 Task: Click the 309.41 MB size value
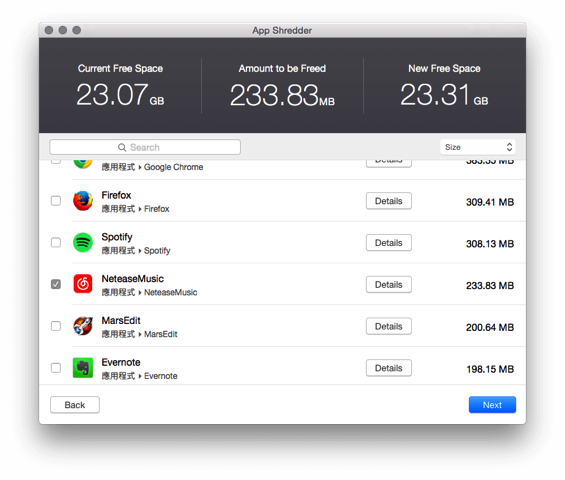tap(490, 202)
